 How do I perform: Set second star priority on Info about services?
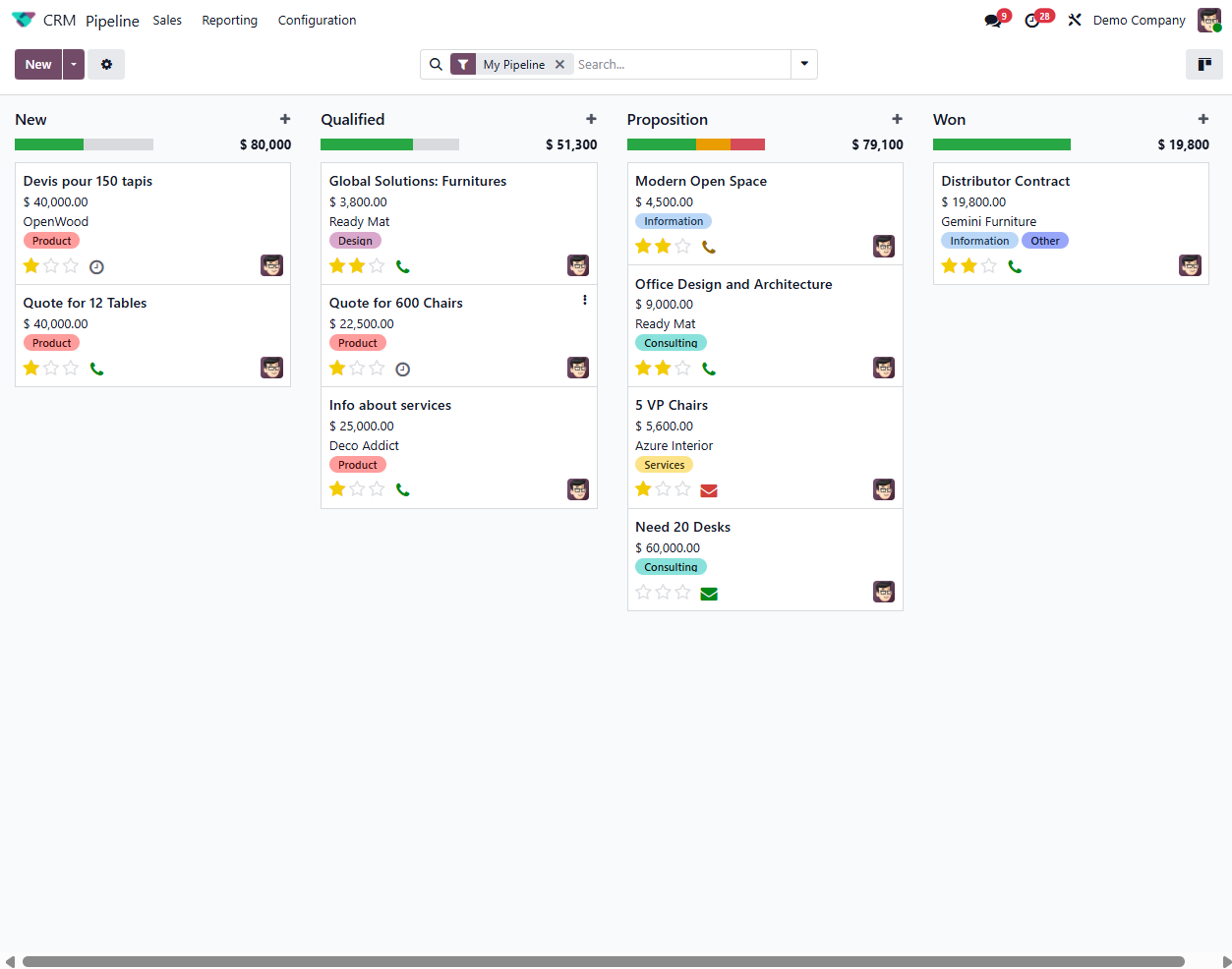tap(357, 489)
